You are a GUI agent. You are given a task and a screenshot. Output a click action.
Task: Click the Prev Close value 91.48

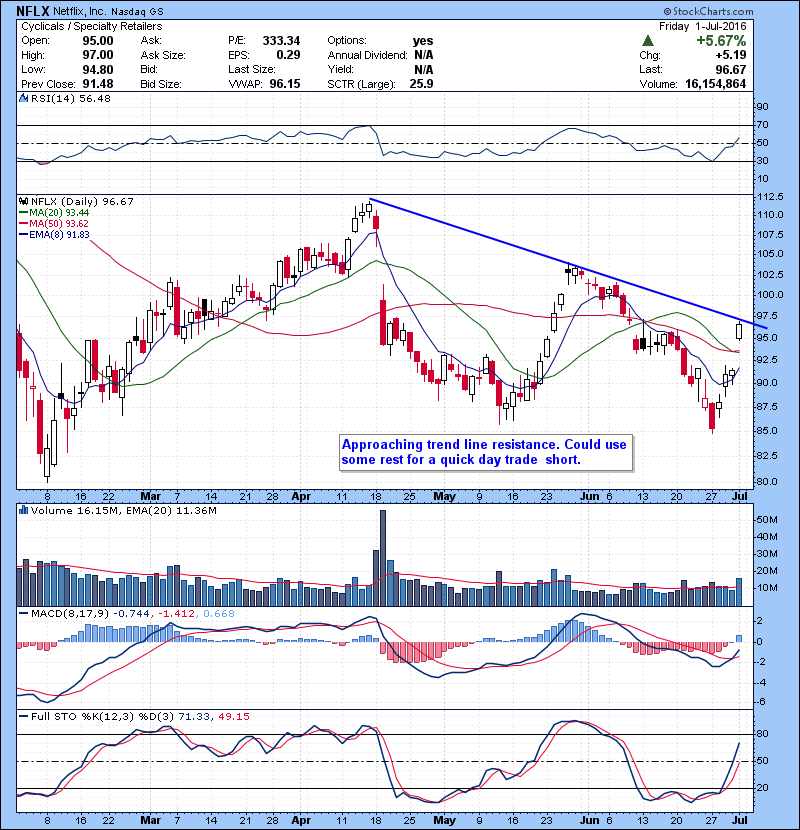tap(98, 84)
